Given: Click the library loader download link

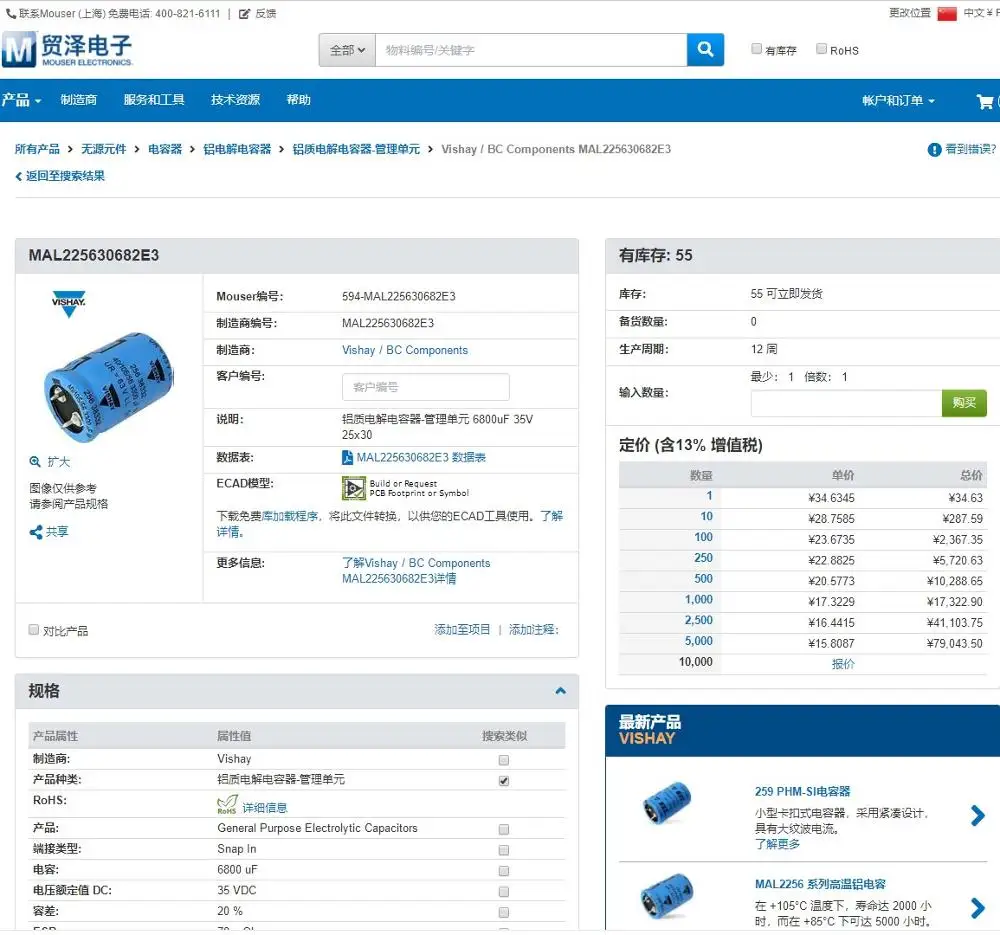Looking at the screenshot, I should [x=290, y=516].
